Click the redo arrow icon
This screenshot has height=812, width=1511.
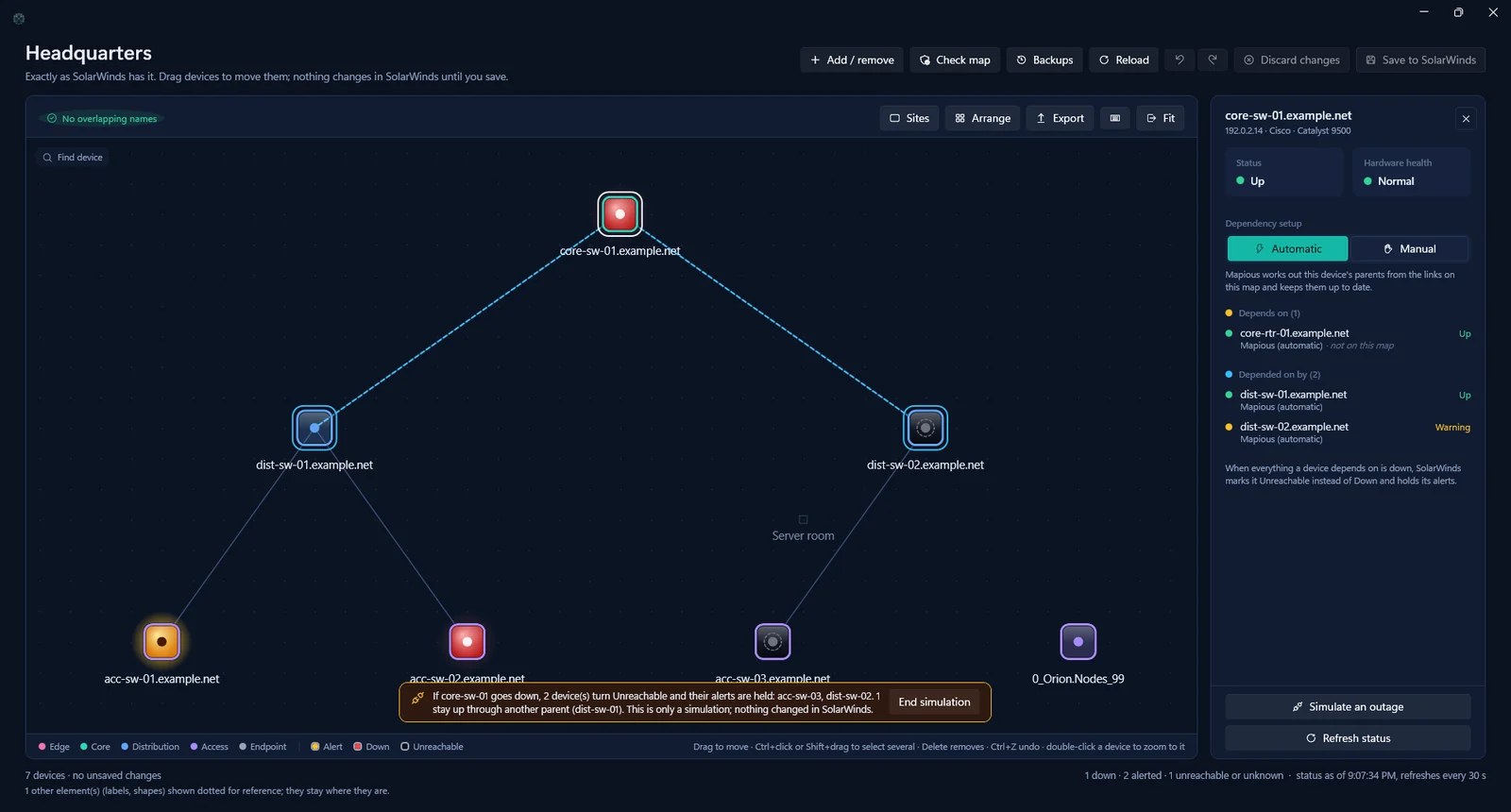(1213, 59)
